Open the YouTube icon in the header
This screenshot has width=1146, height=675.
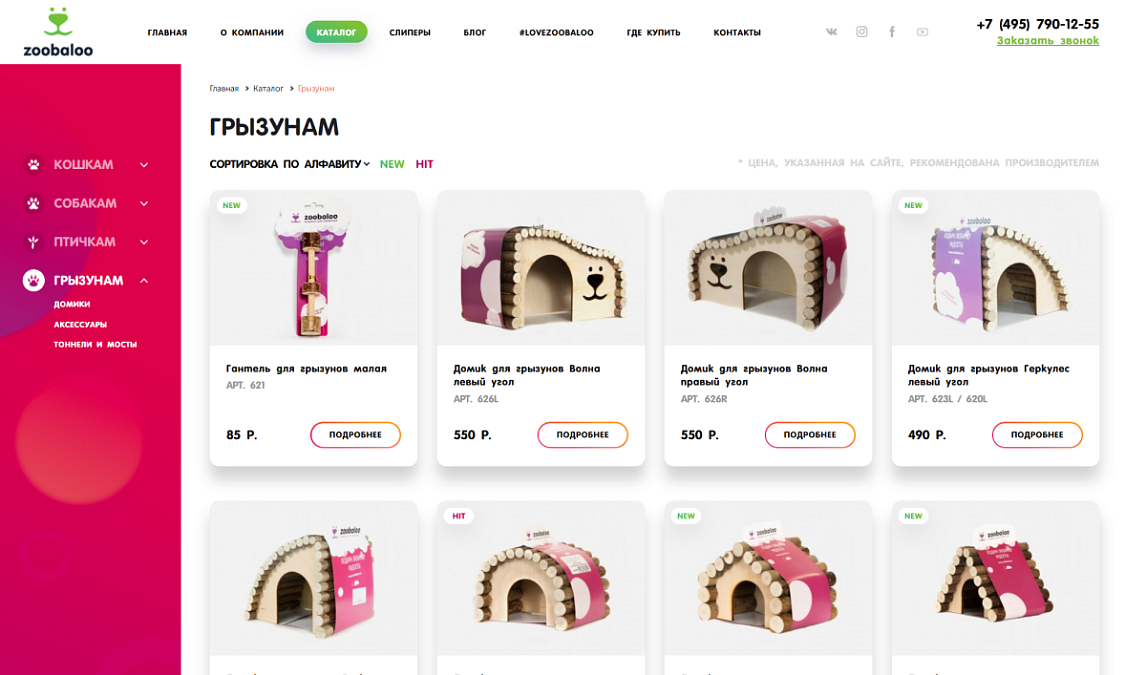[x=922, y=32]
